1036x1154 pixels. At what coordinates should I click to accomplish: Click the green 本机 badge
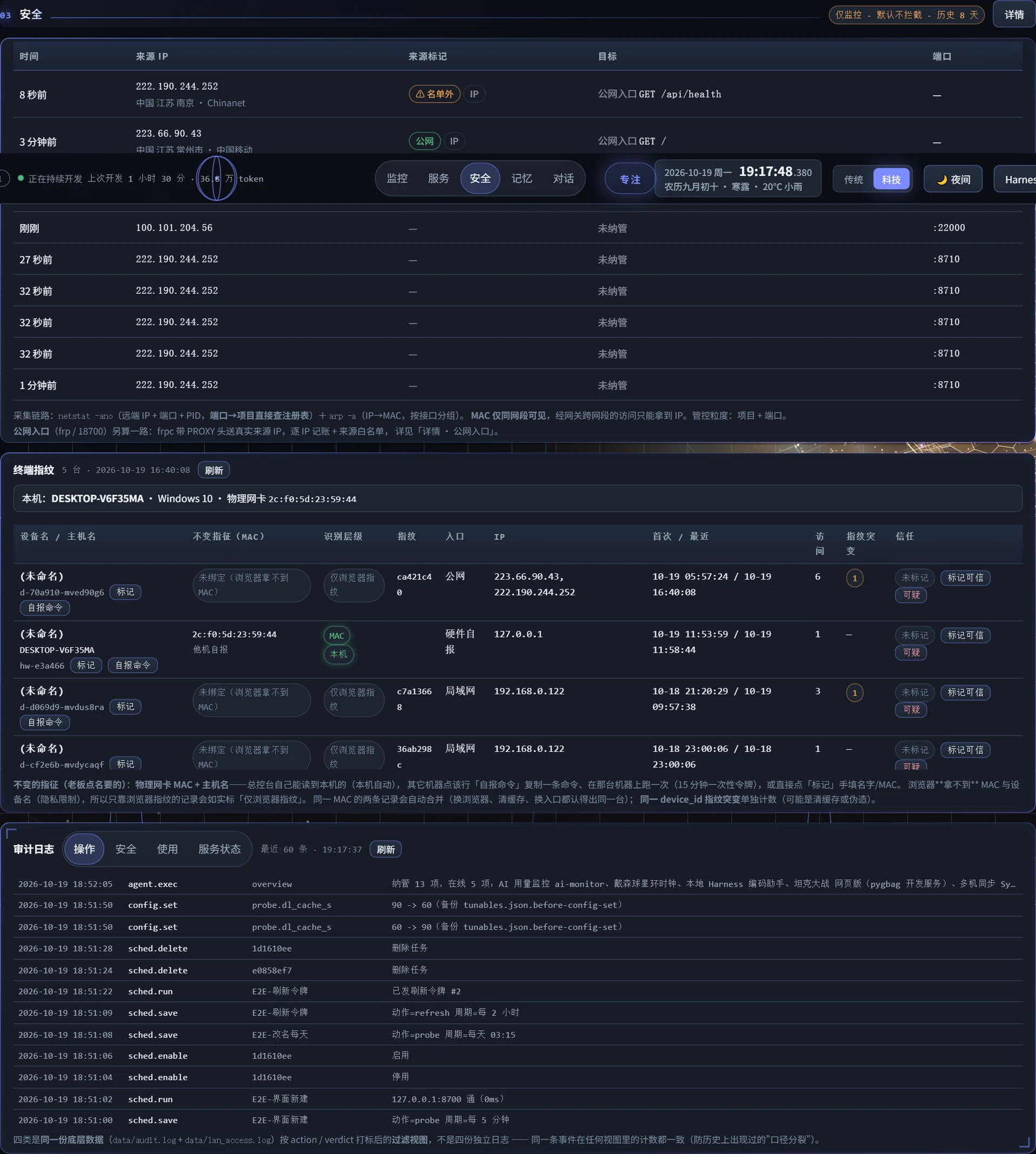click(339, 655)
